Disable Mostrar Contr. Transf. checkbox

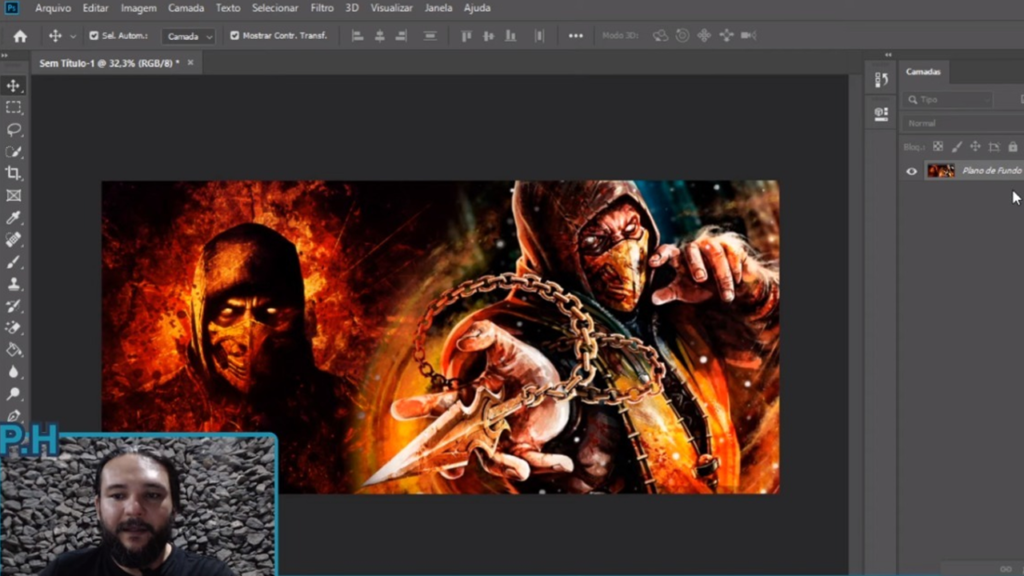[235, 36]
